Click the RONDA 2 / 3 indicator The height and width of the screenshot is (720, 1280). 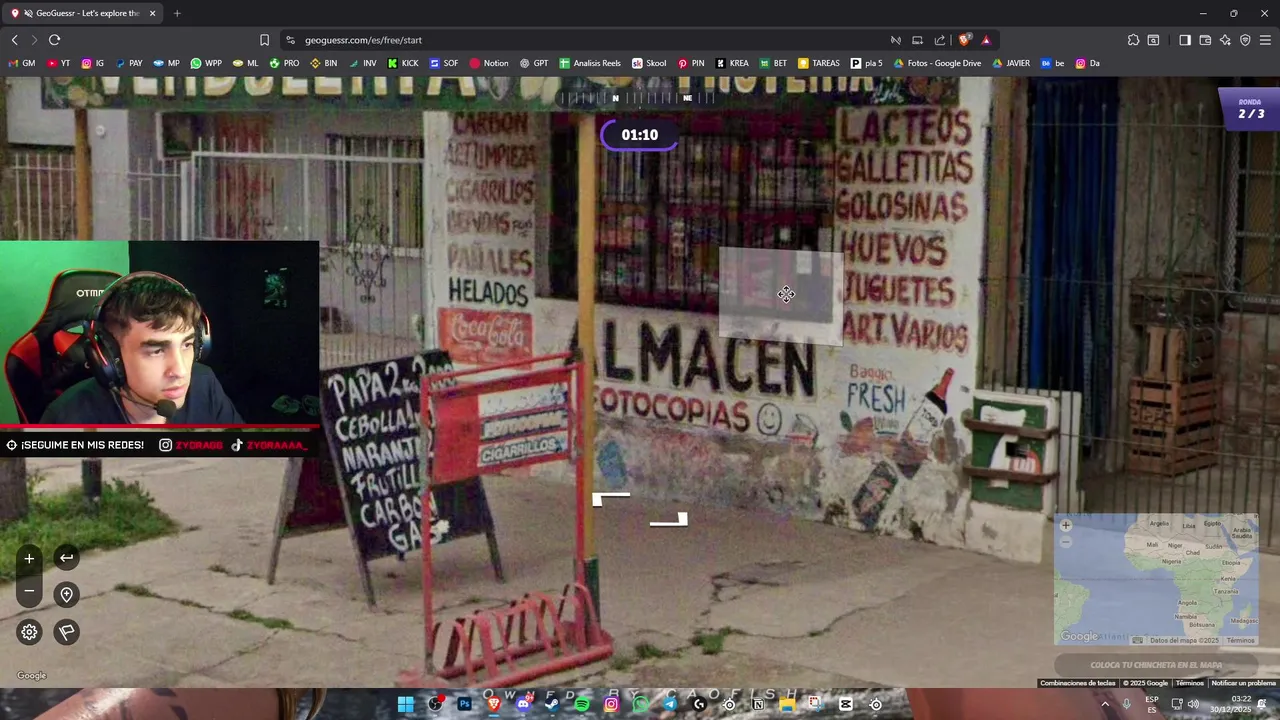tap(1250, 109)
